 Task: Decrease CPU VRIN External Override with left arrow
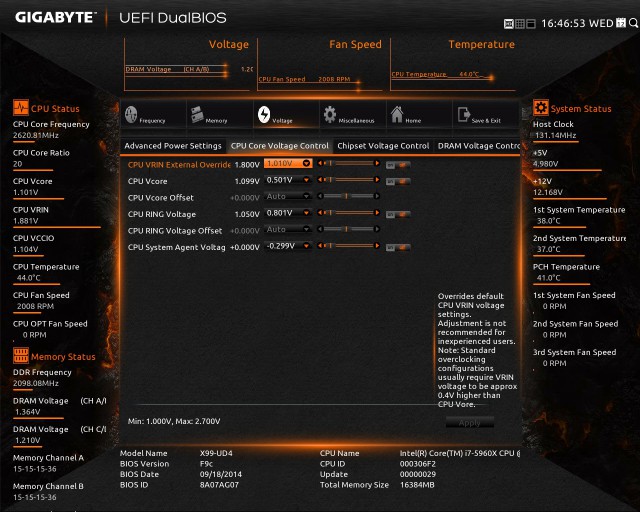click(x=320, y=163)
